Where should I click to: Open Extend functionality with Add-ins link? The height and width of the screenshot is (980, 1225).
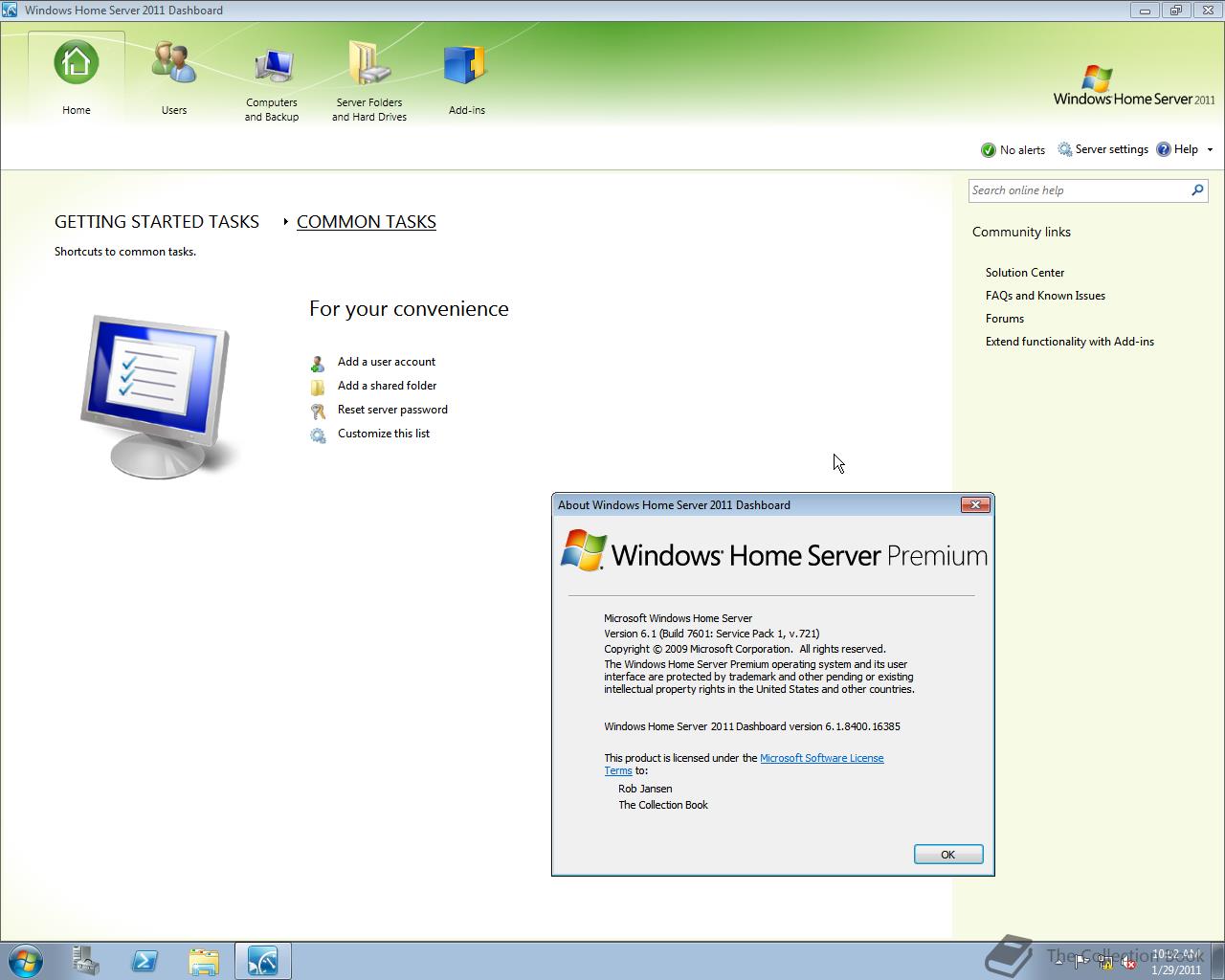click(x=1070, y=342)
